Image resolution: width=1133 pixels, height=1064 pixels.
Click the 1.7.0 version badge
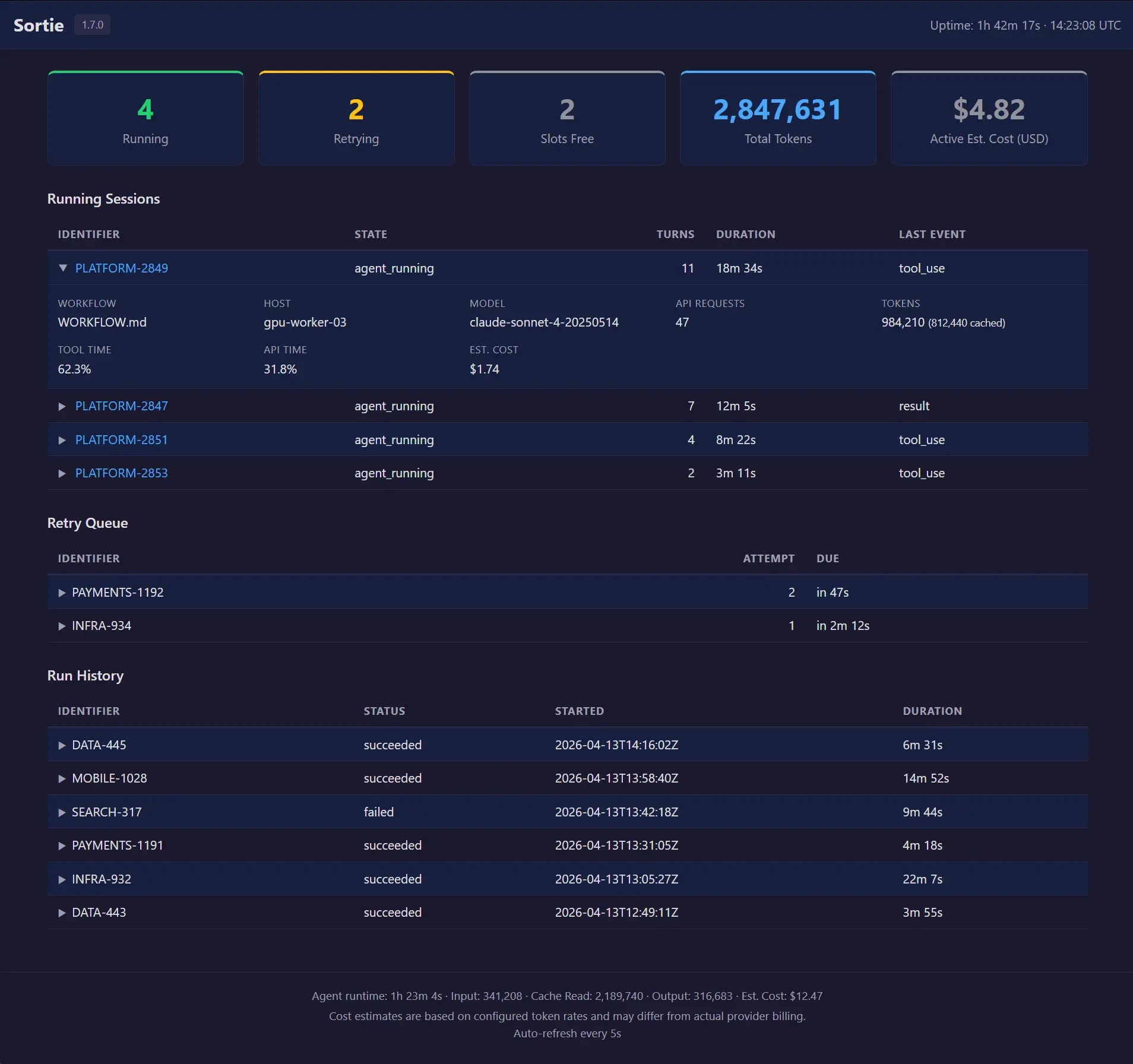(x=93, y=25)
